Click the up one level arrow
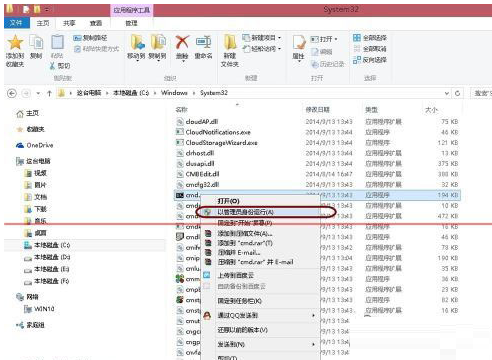The image size is (492, 360). pyautogui.click(x=49, y=93)
